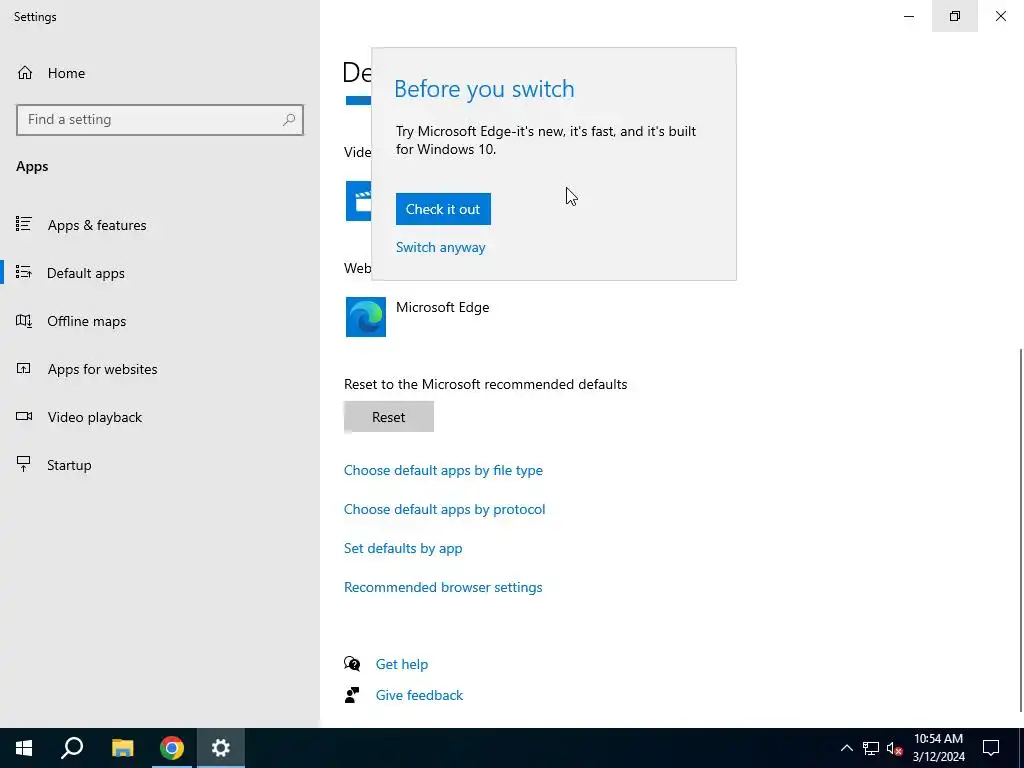The width and height of the screenshot is (1024, 768).
Task: Show hidden system tray icons
Action: pyautogui.click(x=846, y=748)
